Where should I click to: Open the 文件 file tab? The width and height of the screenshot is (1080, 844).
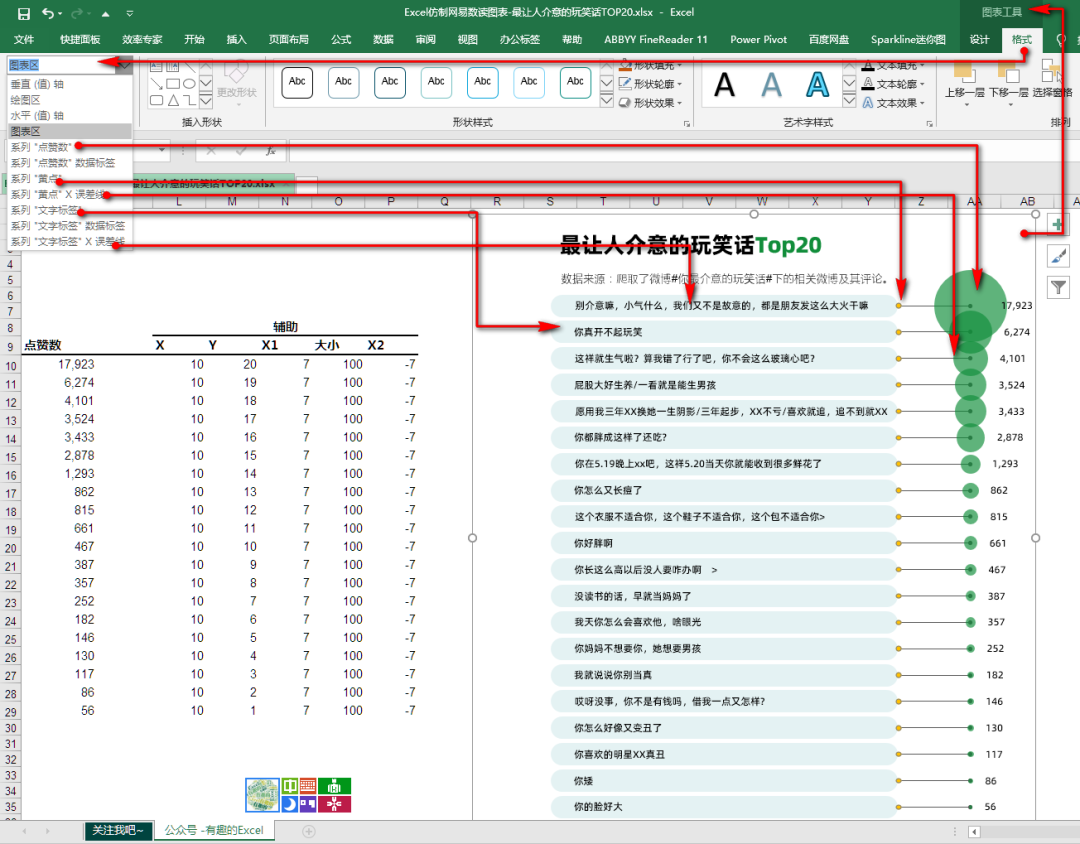[24, 40]
